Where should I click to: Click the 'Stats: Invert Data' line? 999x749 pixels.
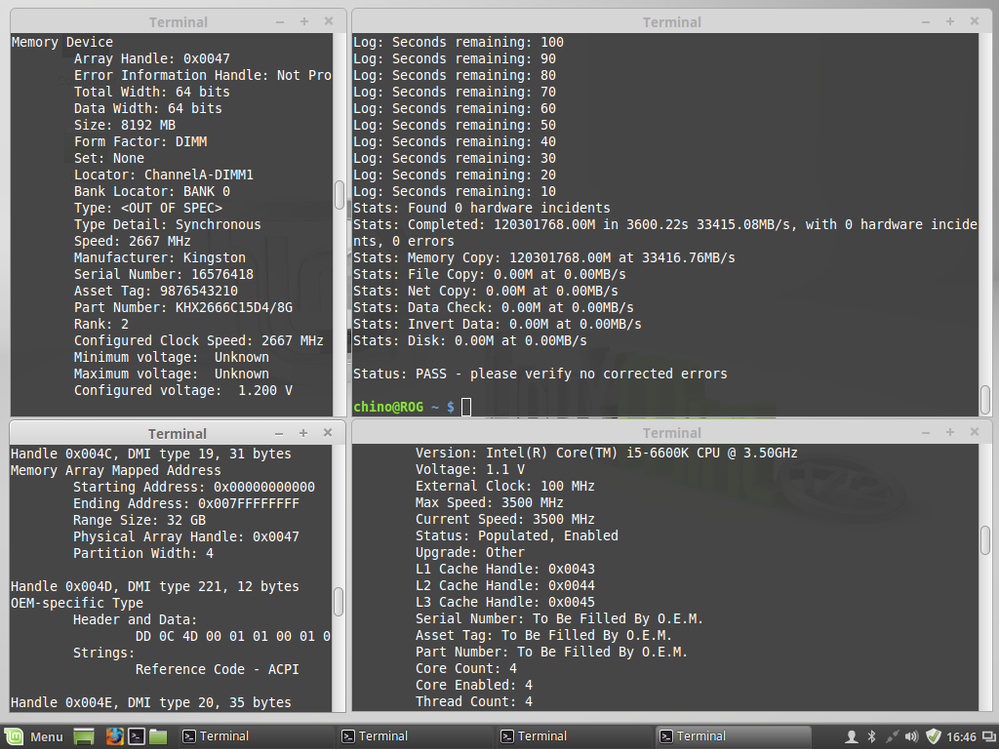pyautogui.click(x=498, y=324)
